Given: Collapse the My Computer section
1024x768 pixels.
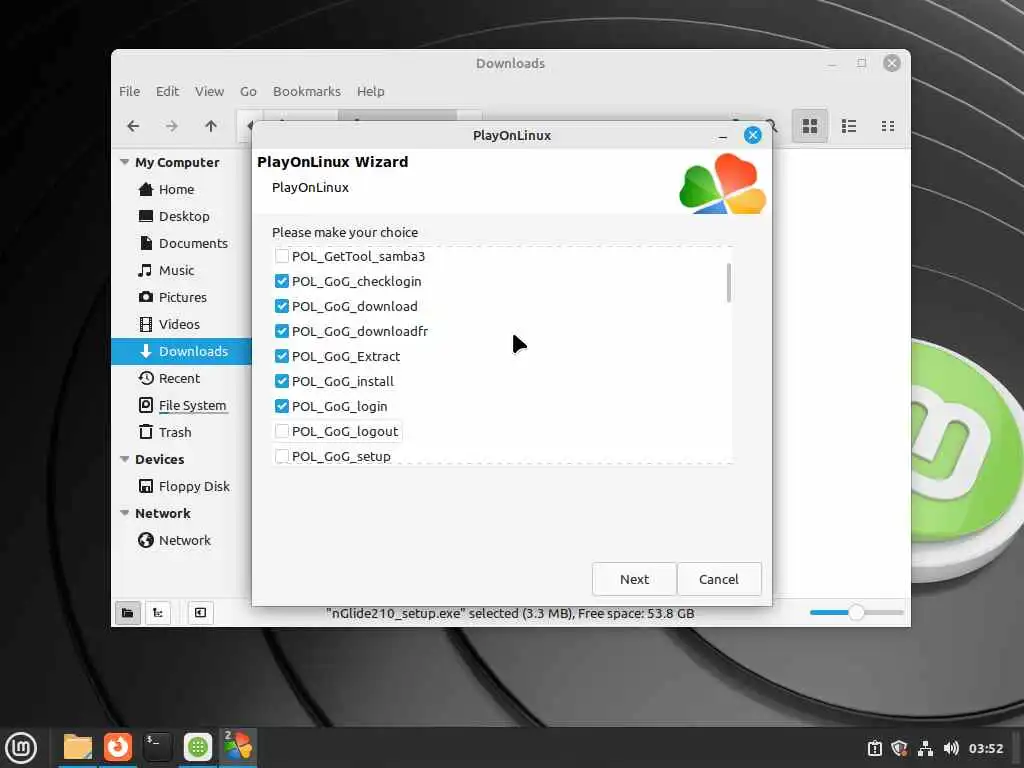Looking at the screenshot, I should pos(125,162).
